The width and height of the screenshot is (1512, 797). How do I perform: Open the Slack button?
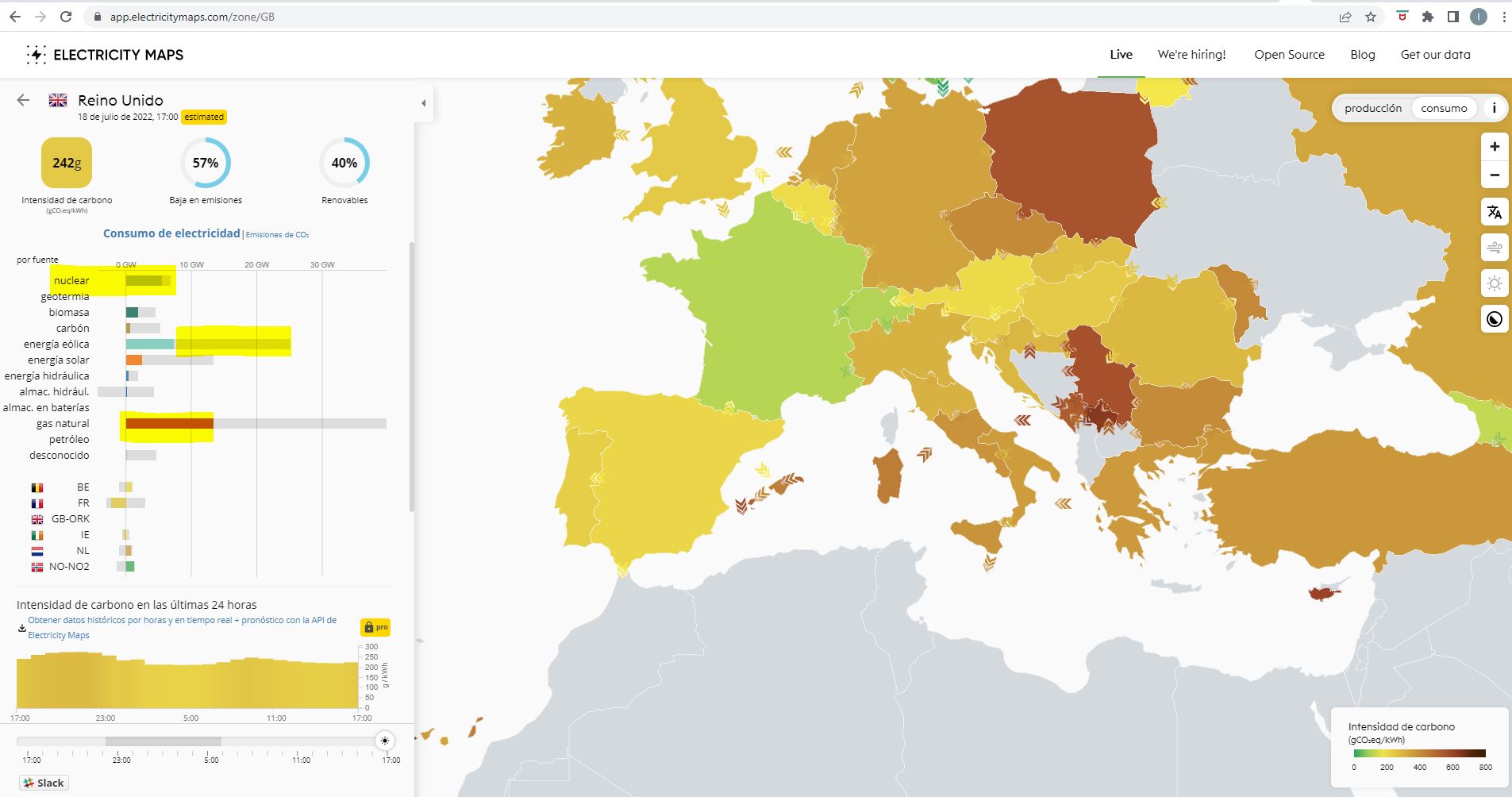(x=44, y=783)
